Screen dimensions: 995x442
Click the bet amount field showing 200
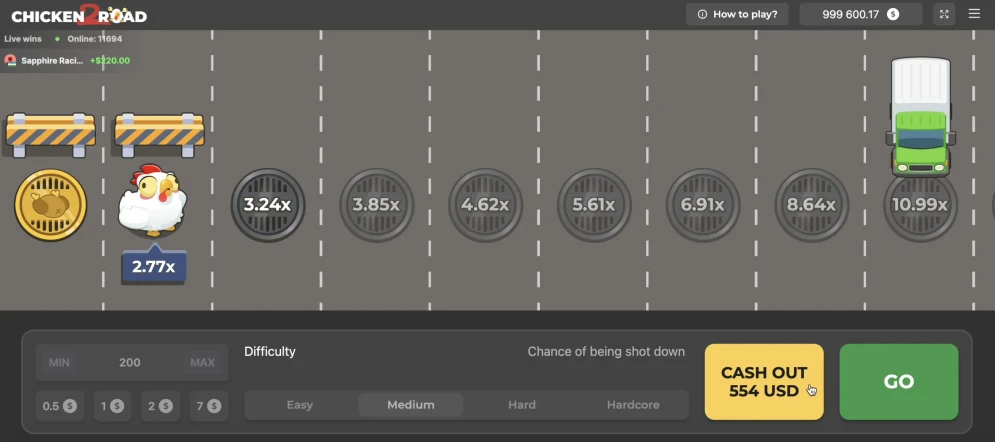pyautogui.click(x=130, y=362)
